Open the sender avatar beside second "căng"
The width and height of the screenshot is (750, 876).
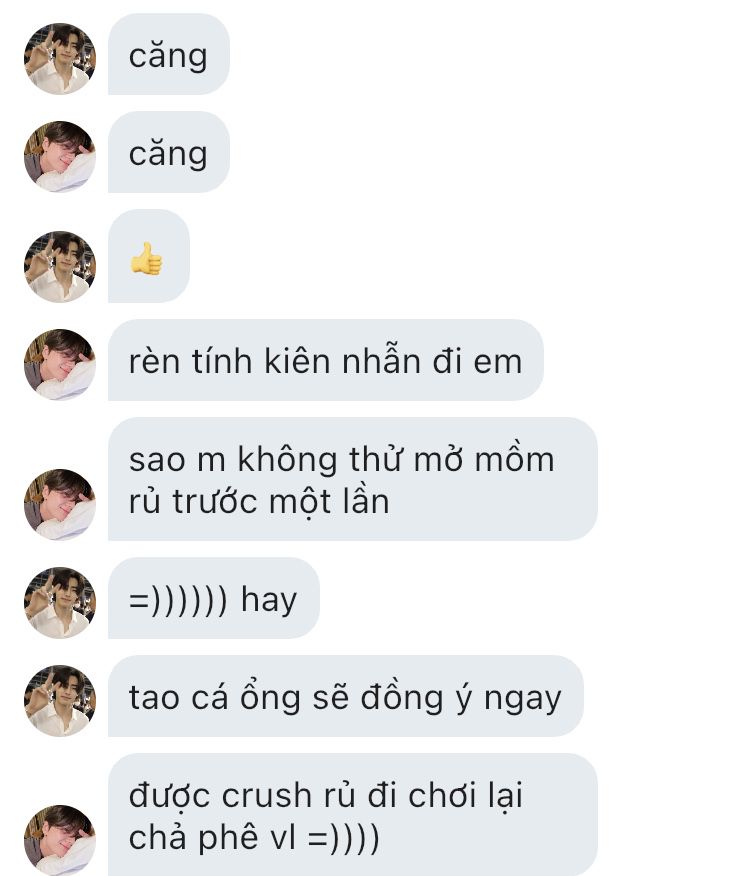coord(60,156)
